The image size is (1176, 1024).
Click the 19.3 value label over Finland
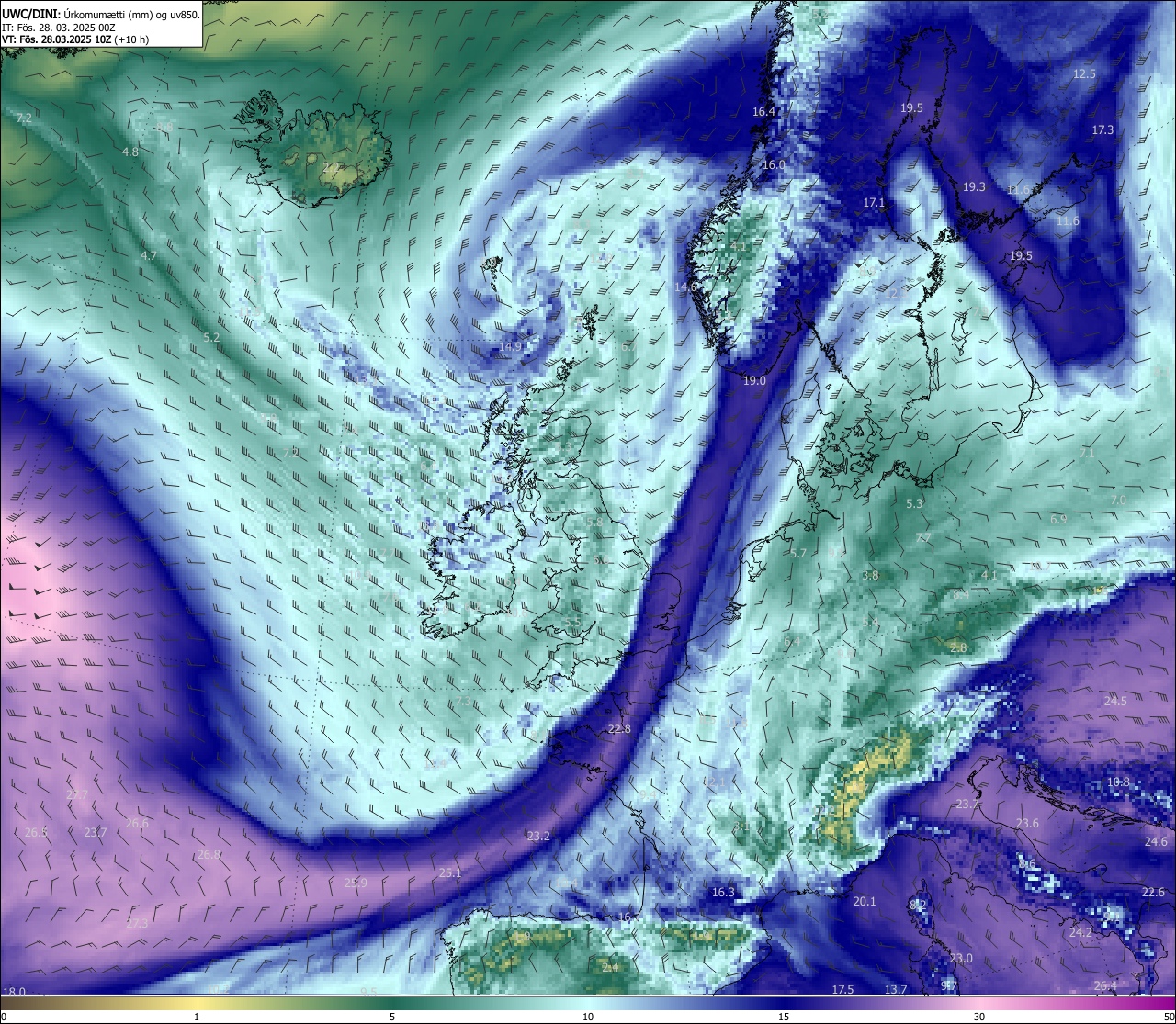tap(974, 187)
